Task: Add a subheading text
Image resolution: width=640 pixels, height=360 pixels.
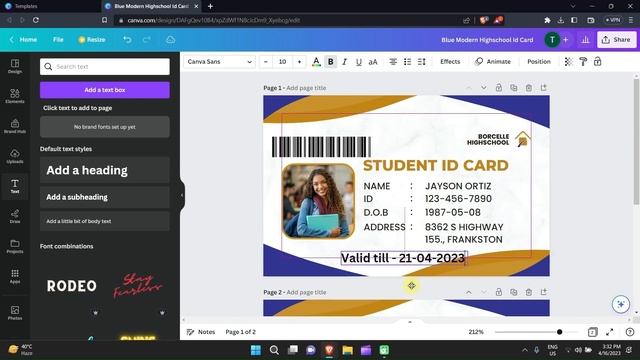Action: (105, 197)
